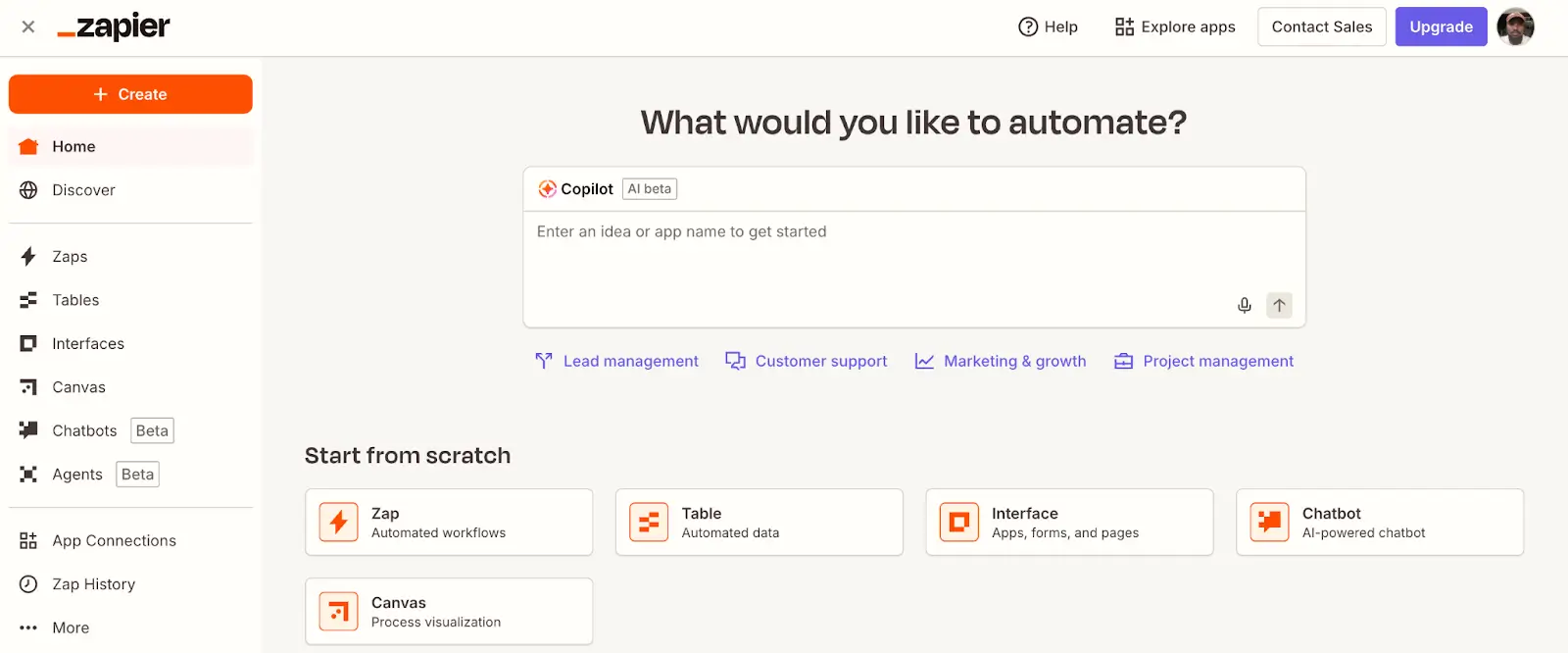Screen dimensions: 1568x653
Task: Click the Upgrade button
Action: point(1441,26)
